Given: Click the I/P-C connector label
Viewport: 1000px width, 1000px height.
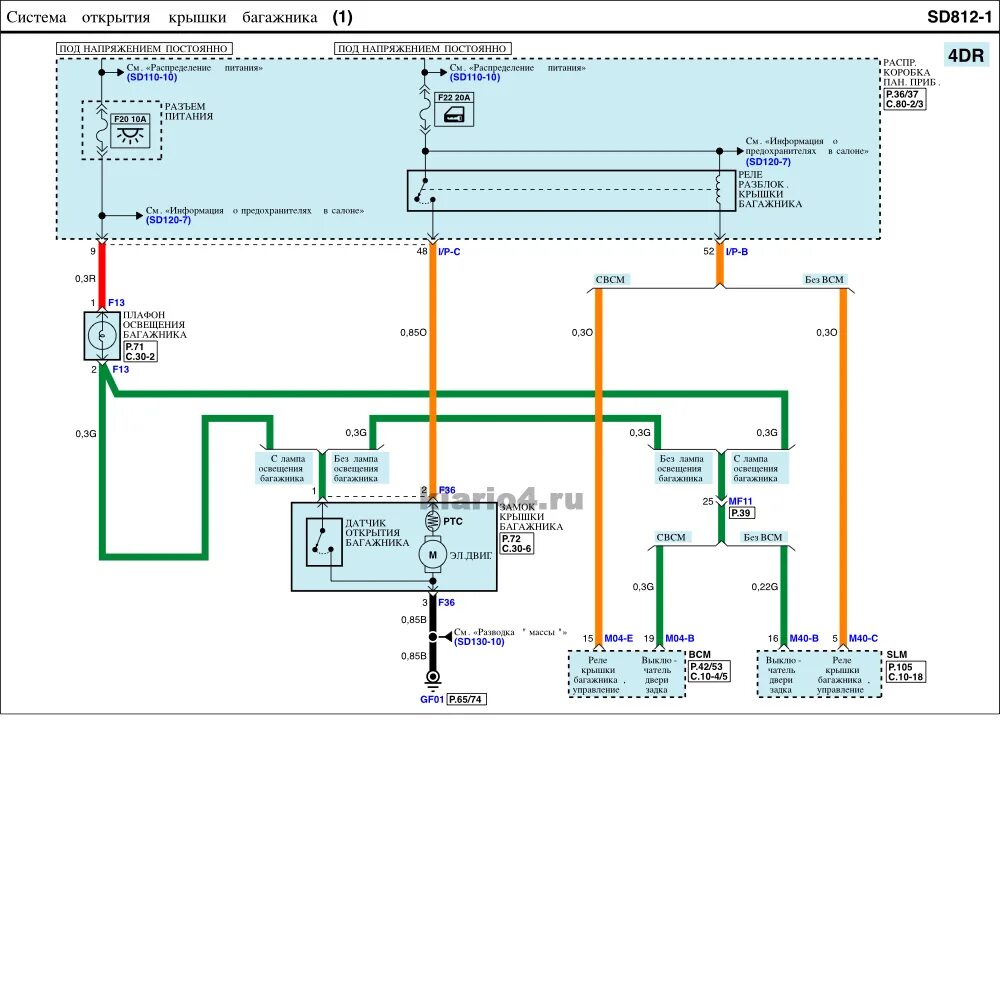Looking at the screenshot, I should coord(449,252).
